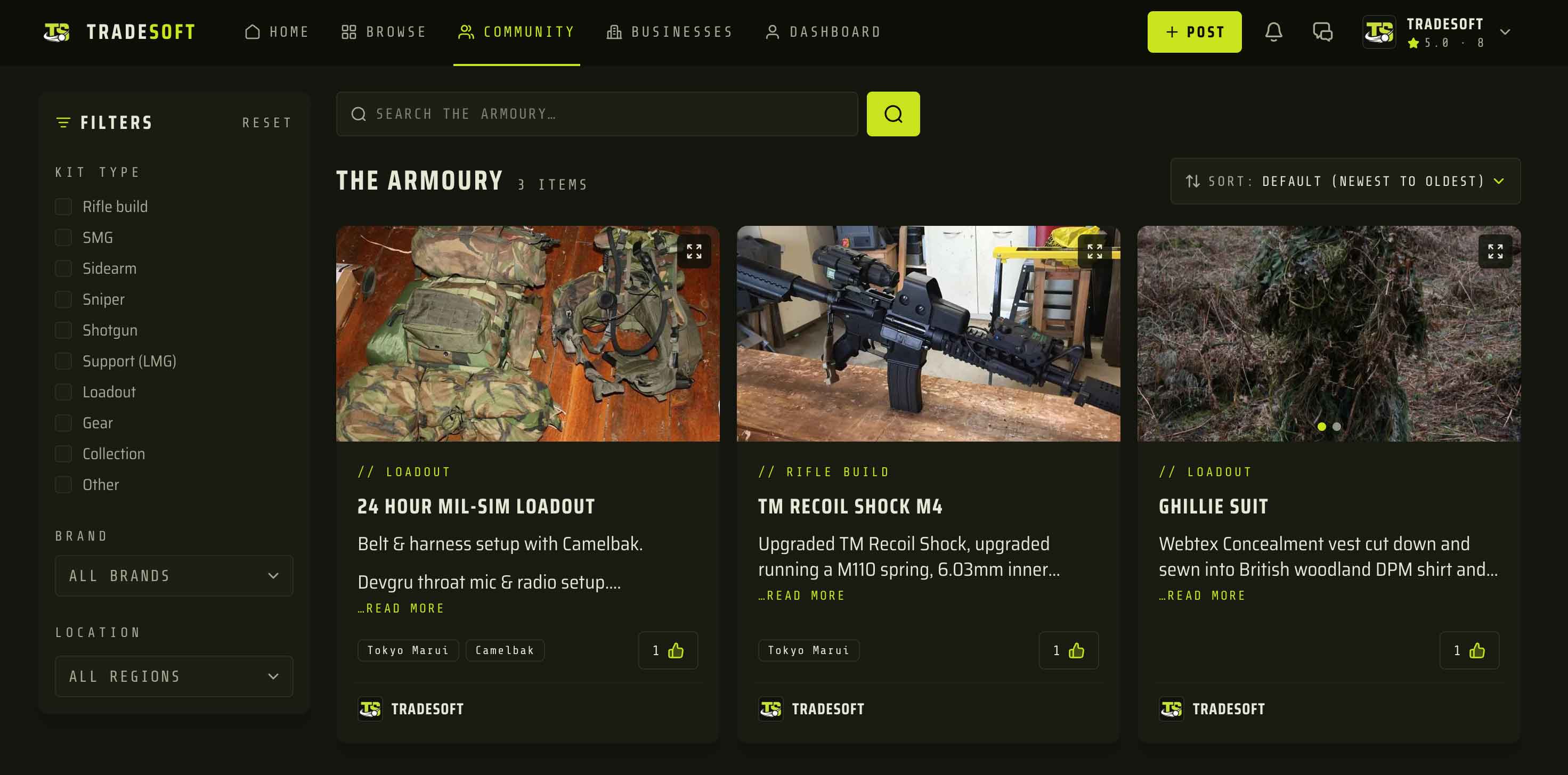Click the TradeSoft logo in header
This screenshot has width=1568, height=775.
pyautogui.click(x=119, y=31)
